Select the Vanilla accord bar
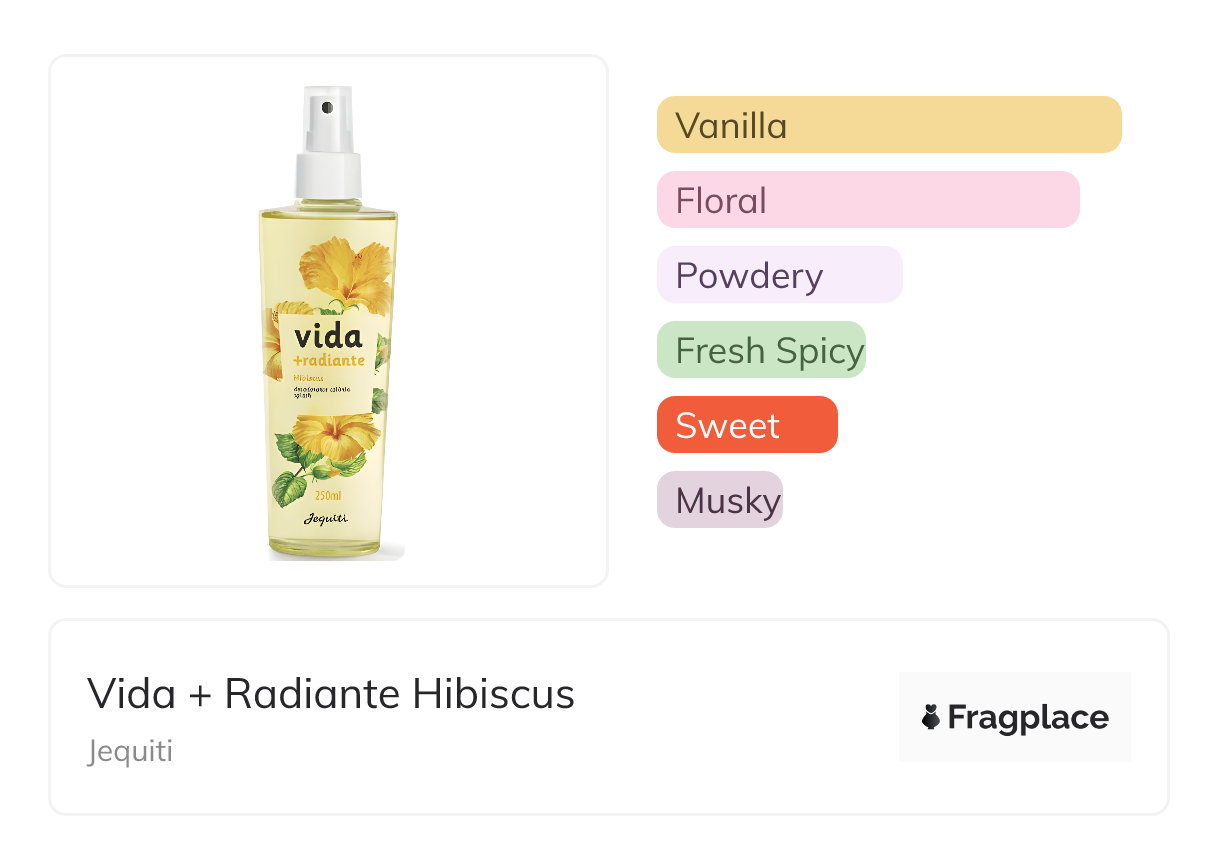1218x864 pixels. pyautogui.click(x=888, y=125)
